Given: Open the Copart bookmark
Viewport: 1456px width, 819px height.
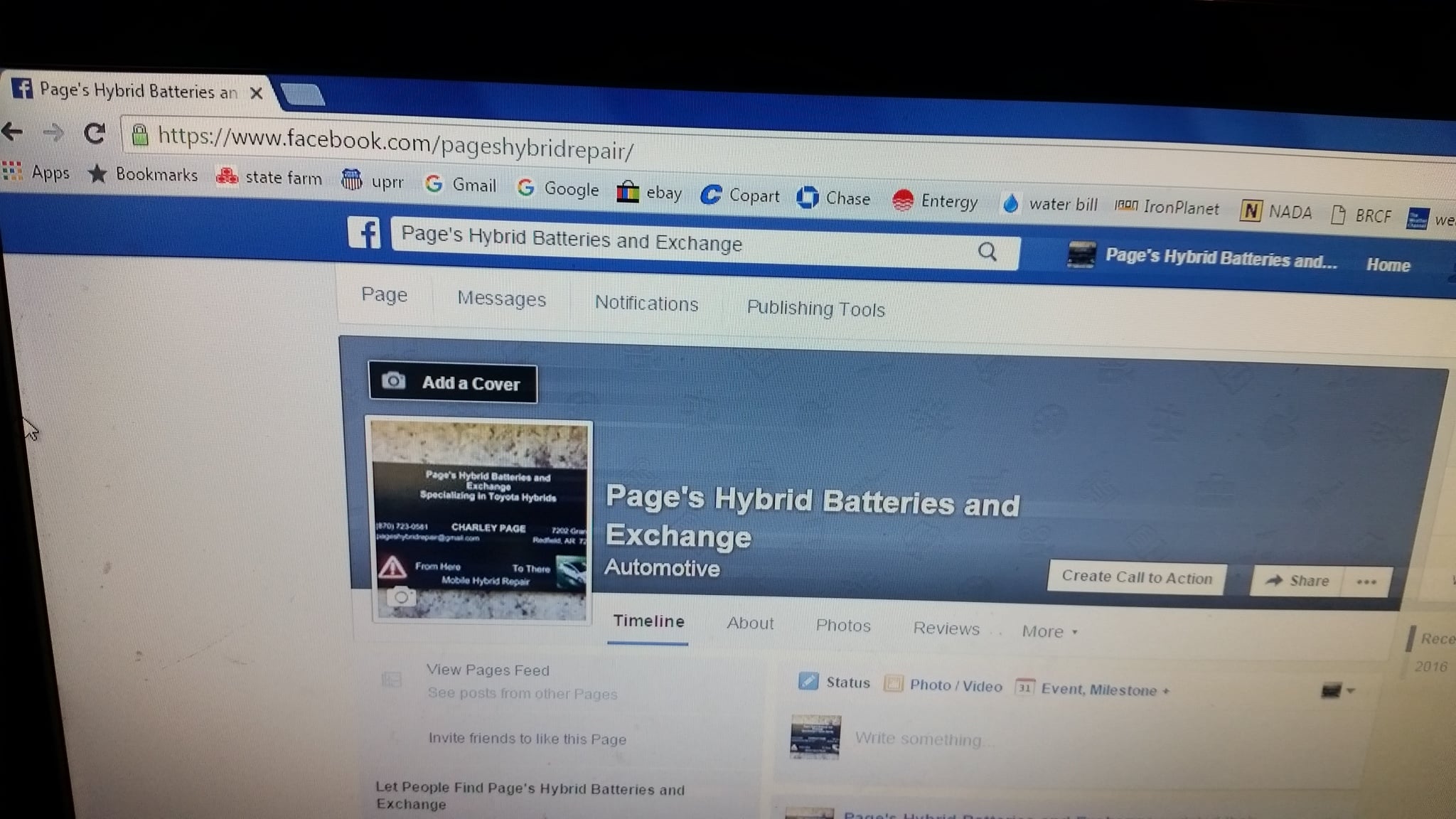Looking at the screenshot, I should (740, 196).
